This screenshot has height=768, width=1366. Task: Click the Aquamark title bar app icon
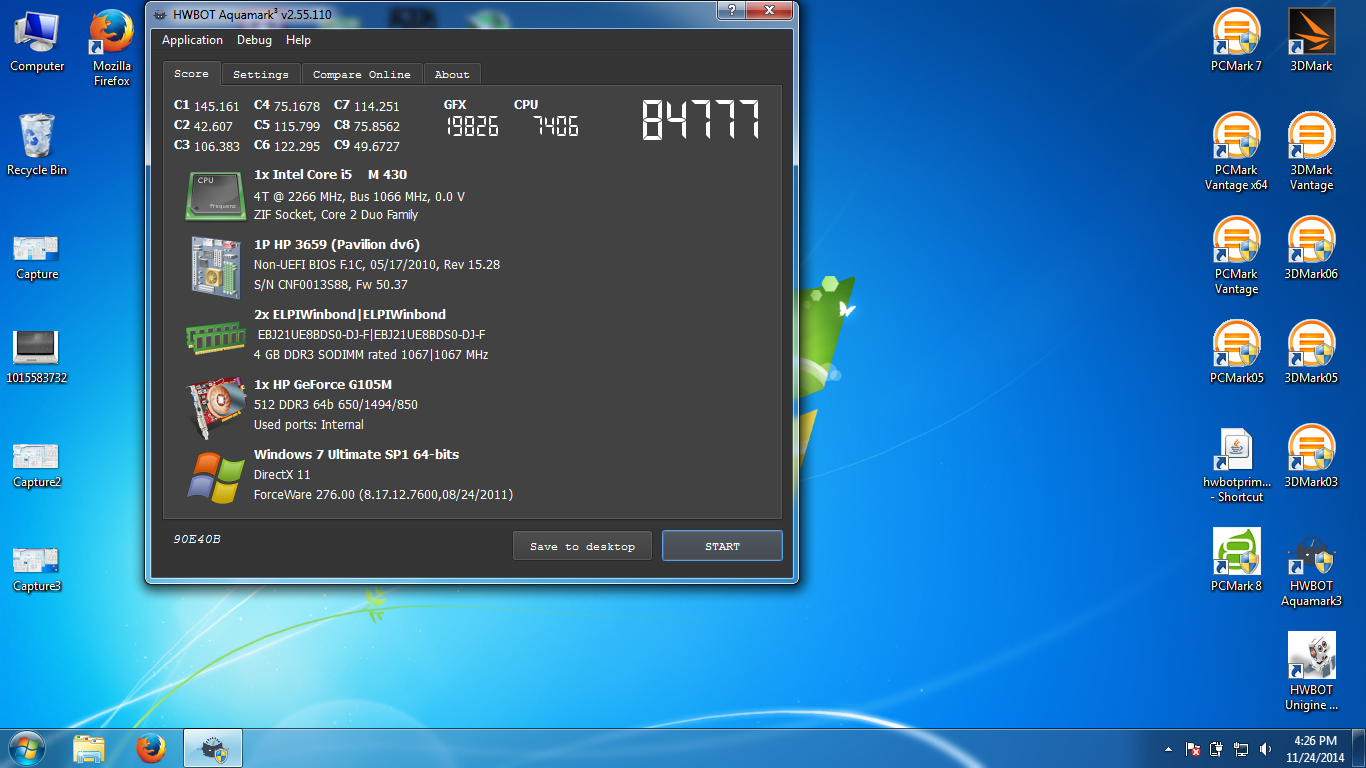click(160, 14)
